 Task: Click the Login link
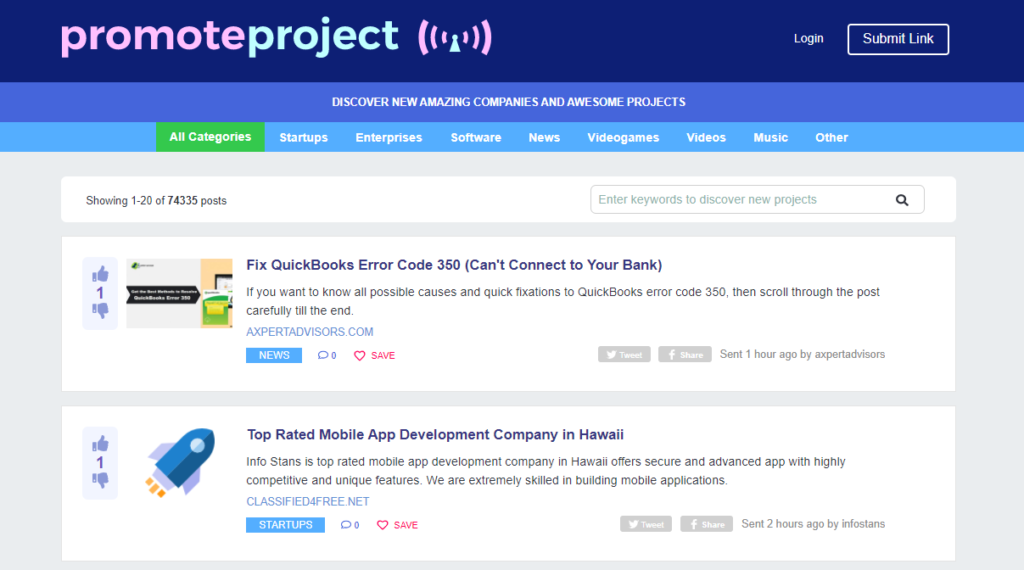coord(808,39)
